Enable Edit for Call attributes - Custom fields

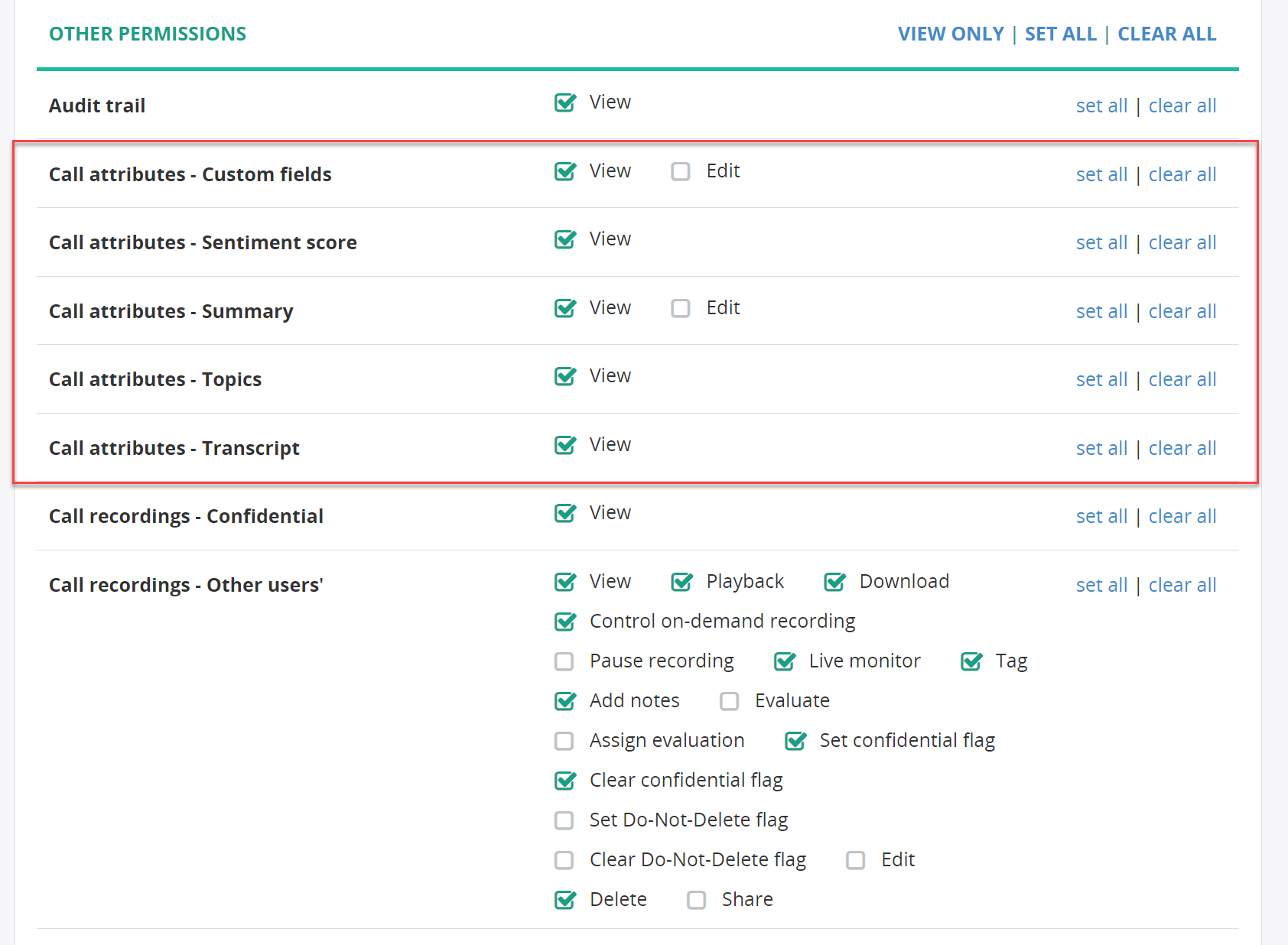click(x=680, y=171)
